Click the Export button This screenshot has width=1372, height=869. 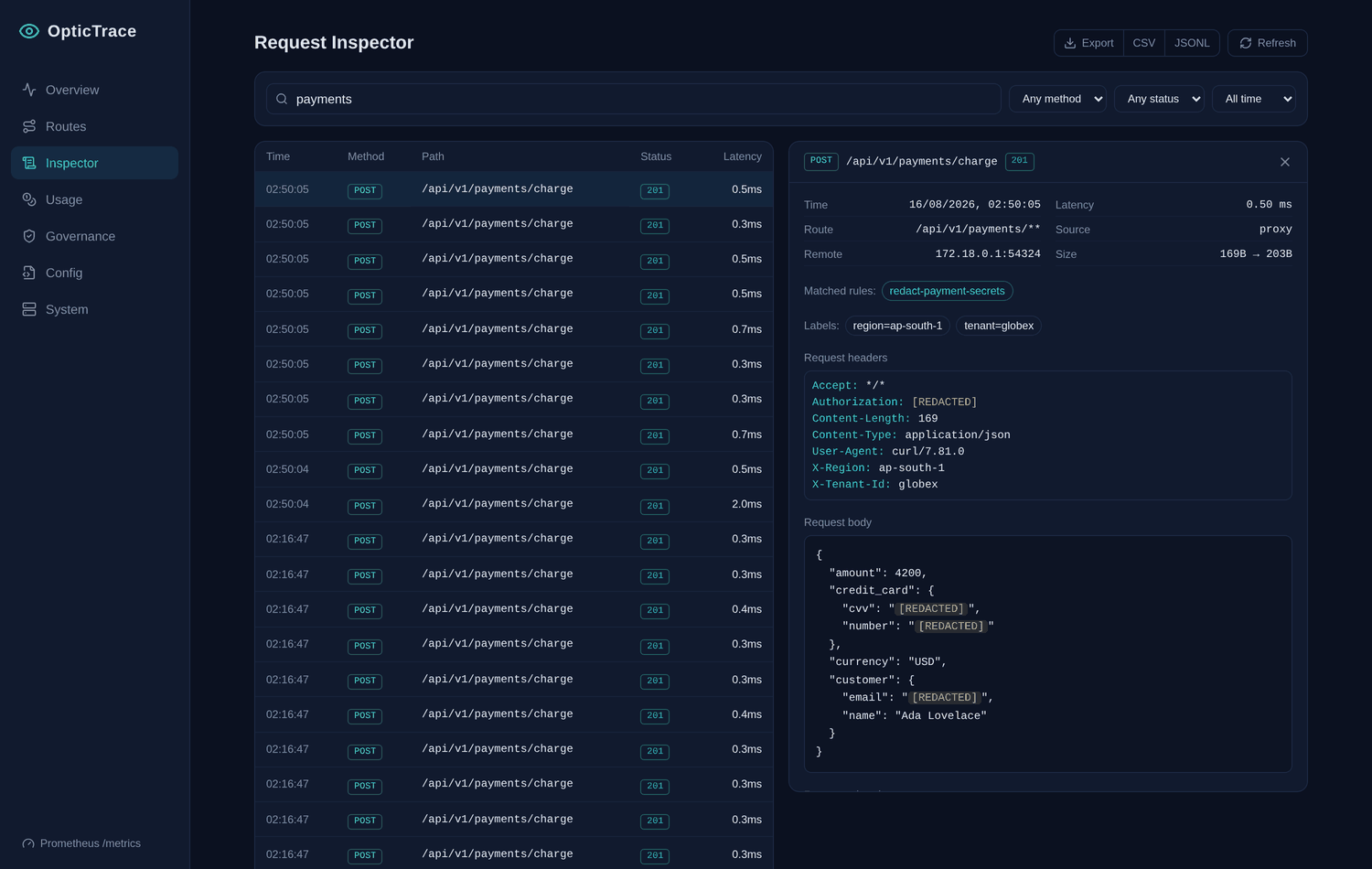click(1088, 43)
